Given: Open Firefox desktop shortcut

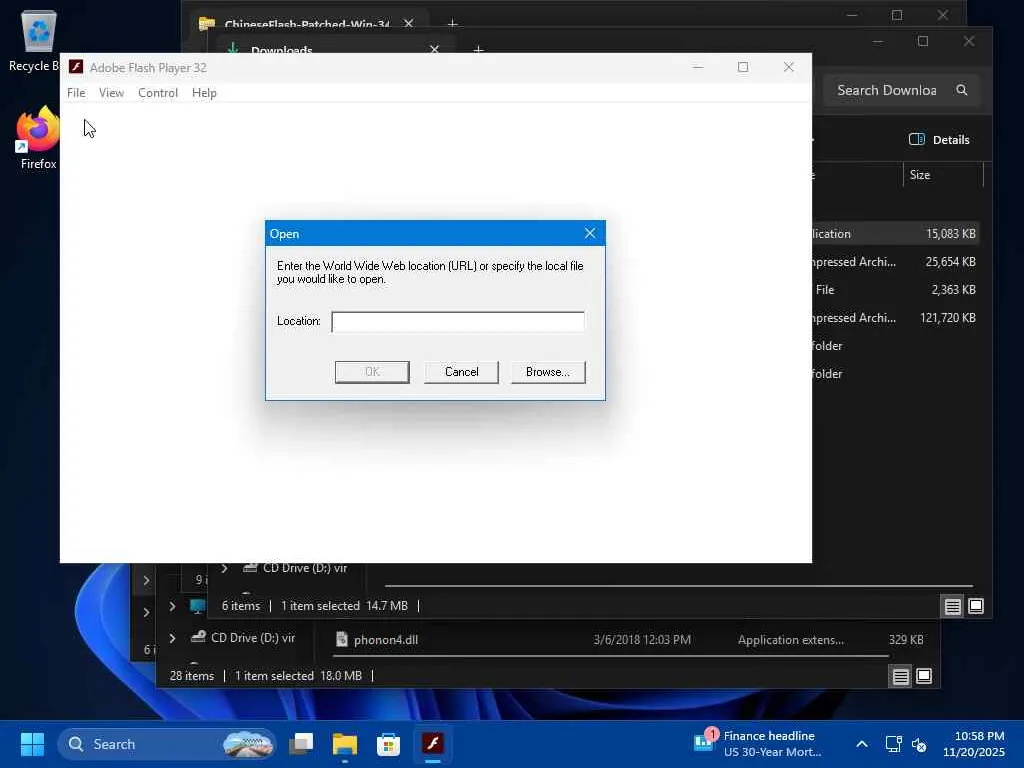Looking at the screenshot, I should pyautogui.click(x=38, y=138).
